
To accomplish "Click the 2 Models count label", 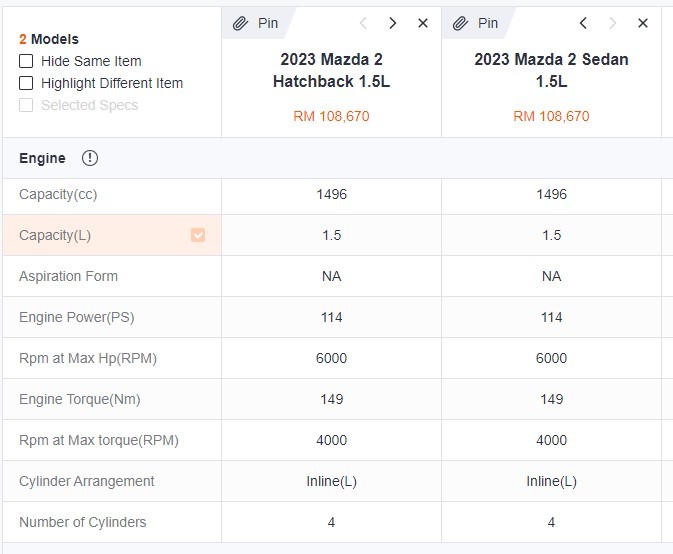I will [x=49, y=39].
